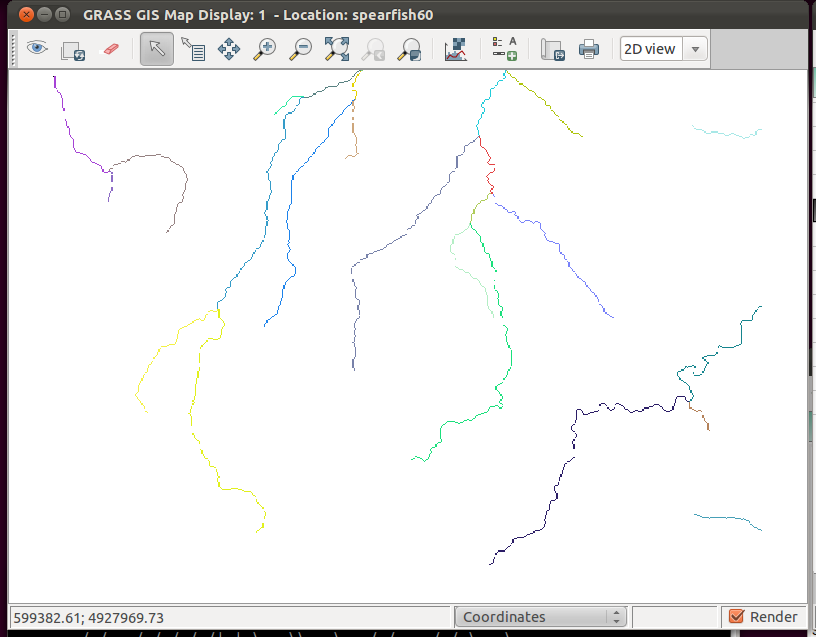Choose the Zoom in magnifier

point(264,49)
